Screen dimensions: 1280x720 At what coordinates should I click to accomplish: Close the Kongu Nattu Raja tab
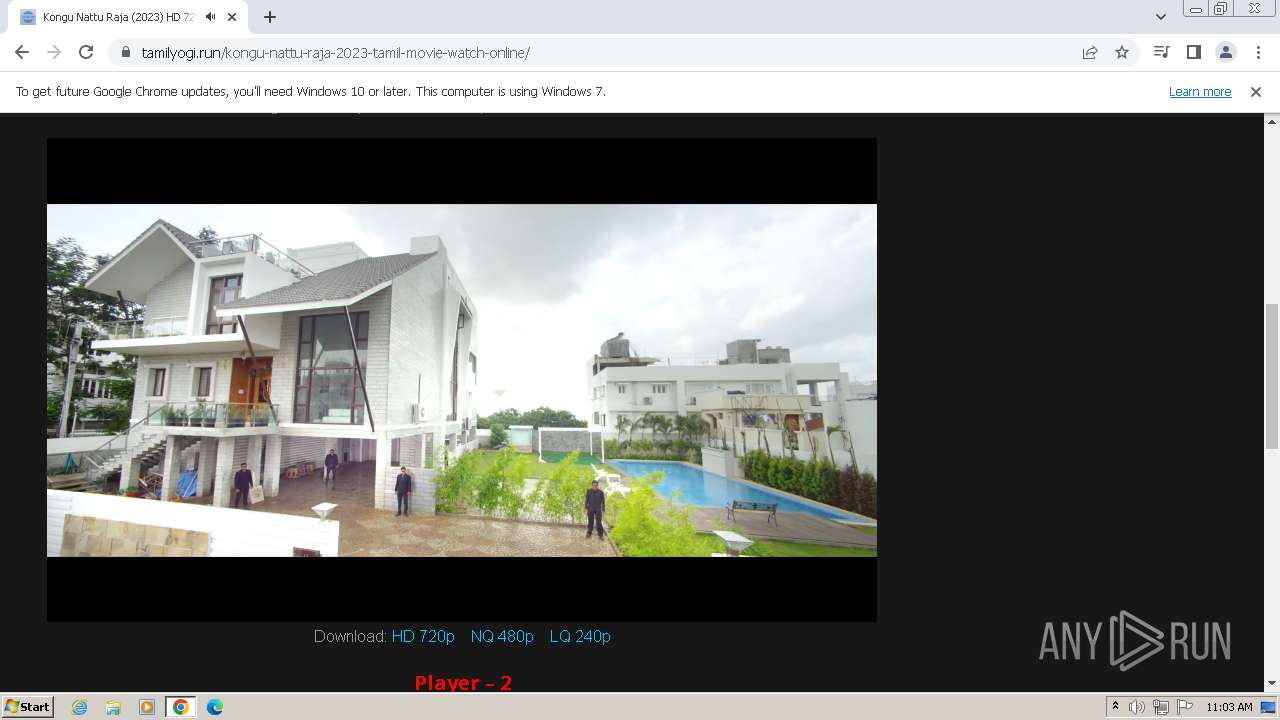(x=233, y=17)
